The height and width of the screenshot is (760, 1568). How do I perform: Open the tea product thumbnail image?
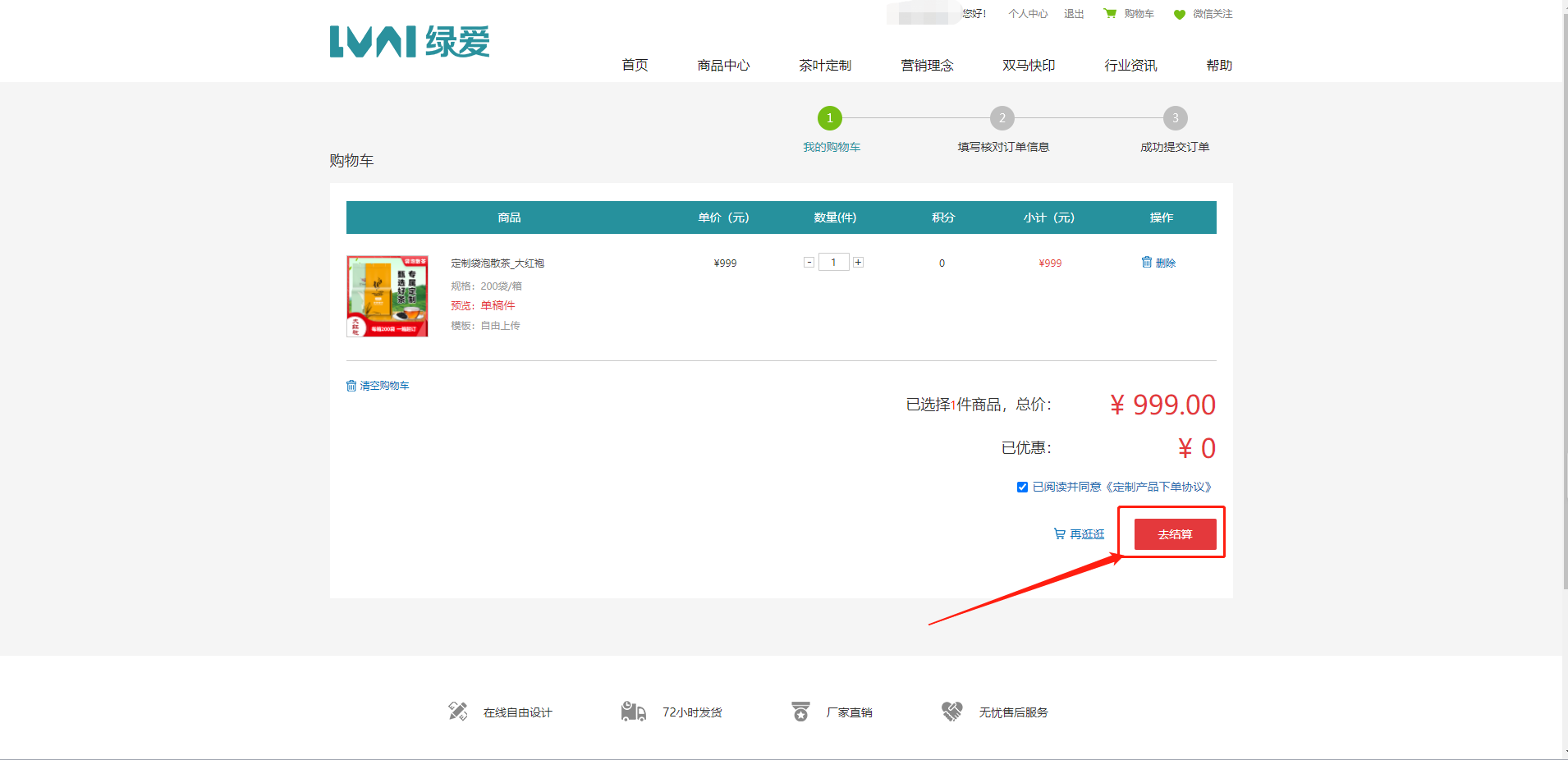click(x=387, y=296)
